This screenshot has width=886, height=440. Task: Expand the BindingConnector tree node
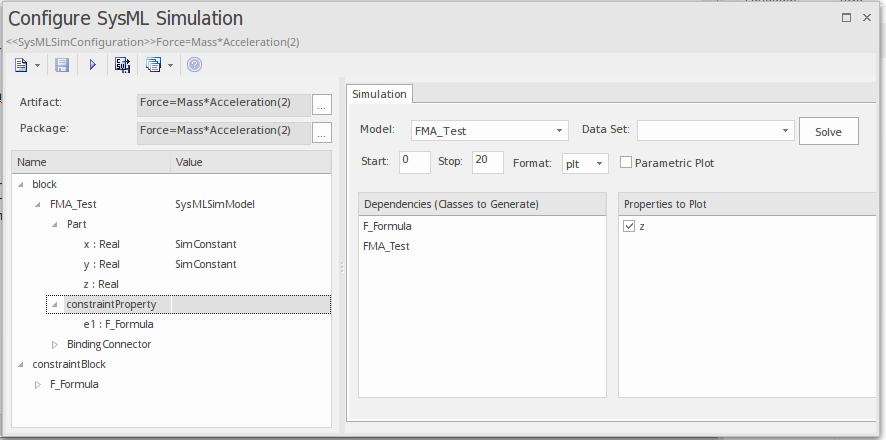55,344
